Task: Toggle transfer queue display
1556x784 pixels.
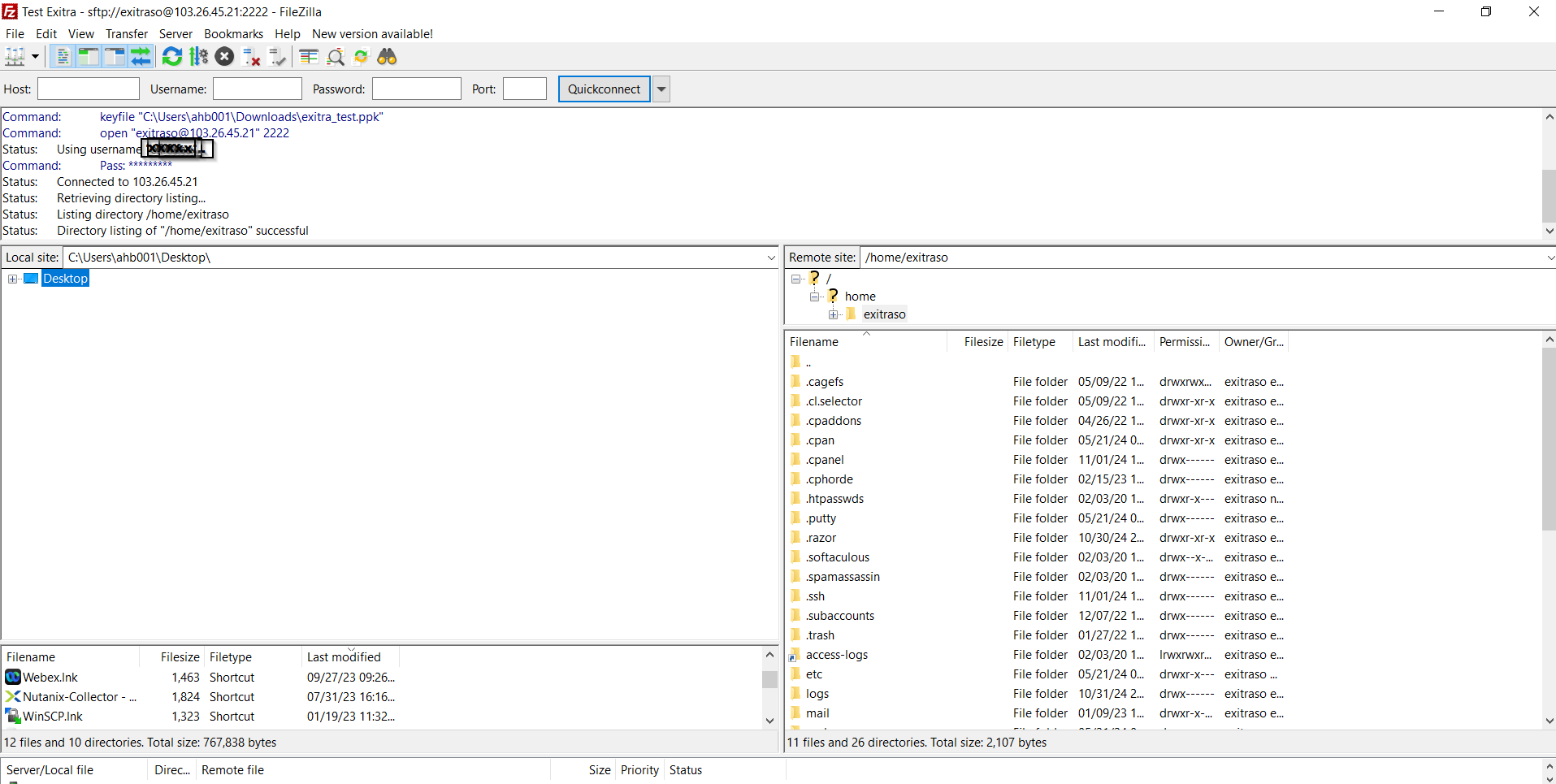Action: (x=141, y=57)
